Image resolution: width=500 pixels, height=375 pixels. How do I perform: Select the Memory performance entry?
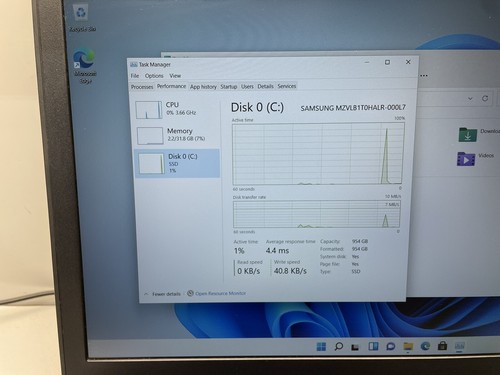pyautogui.click(x=177, y=135)
